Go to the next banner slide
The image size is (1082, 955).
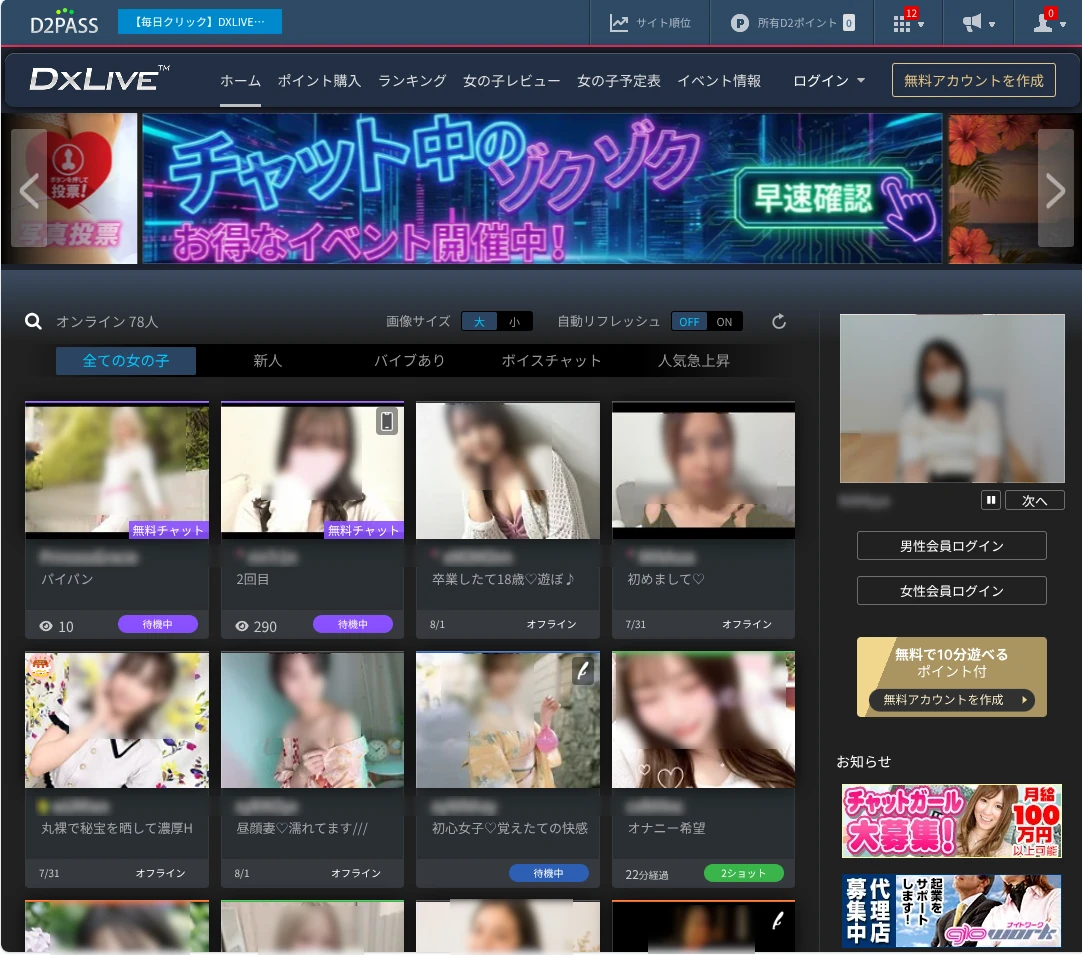[1056, 188]
